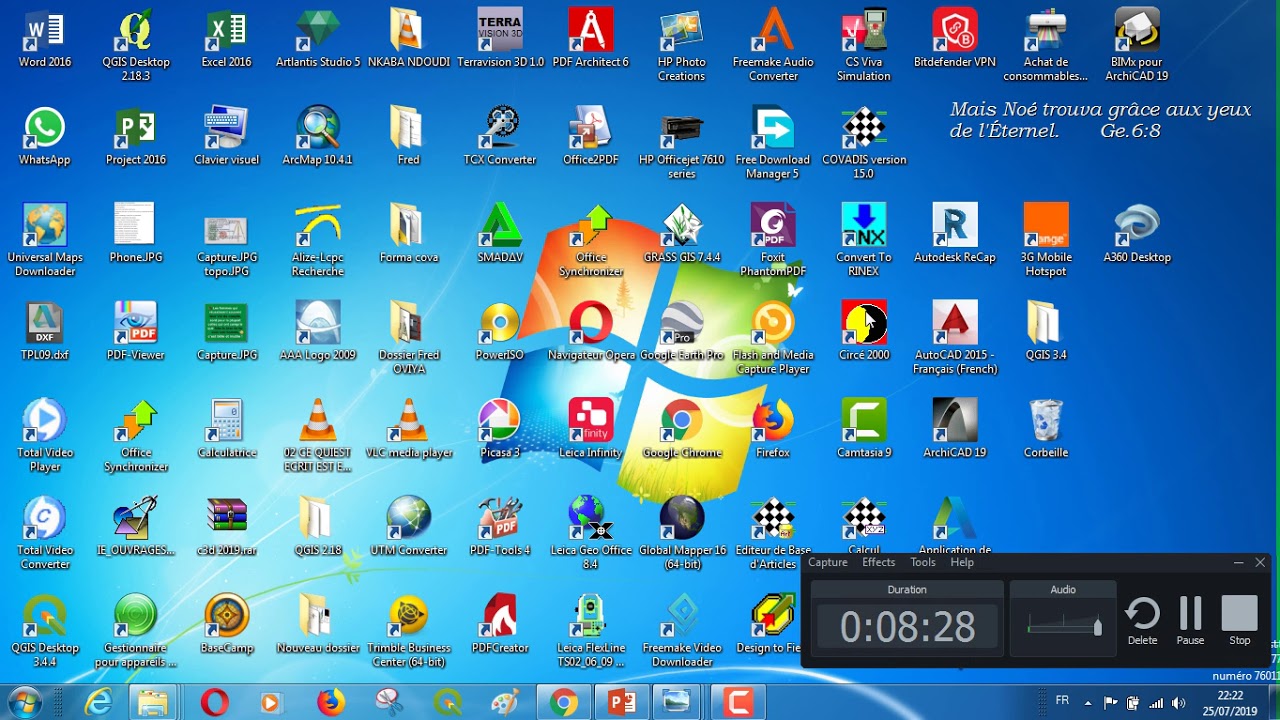Open the PDFCreator desktop icon

(x=500, y=626)
